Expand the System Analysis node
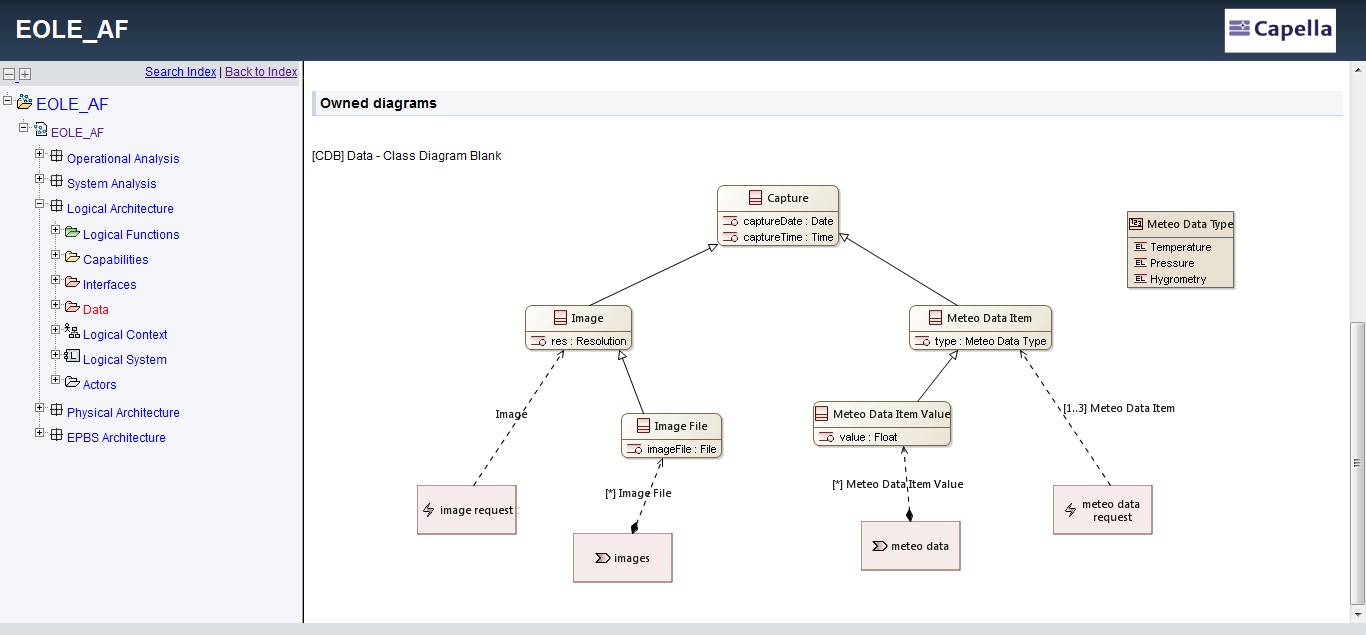1366x635 pixels. coord(40,179)
